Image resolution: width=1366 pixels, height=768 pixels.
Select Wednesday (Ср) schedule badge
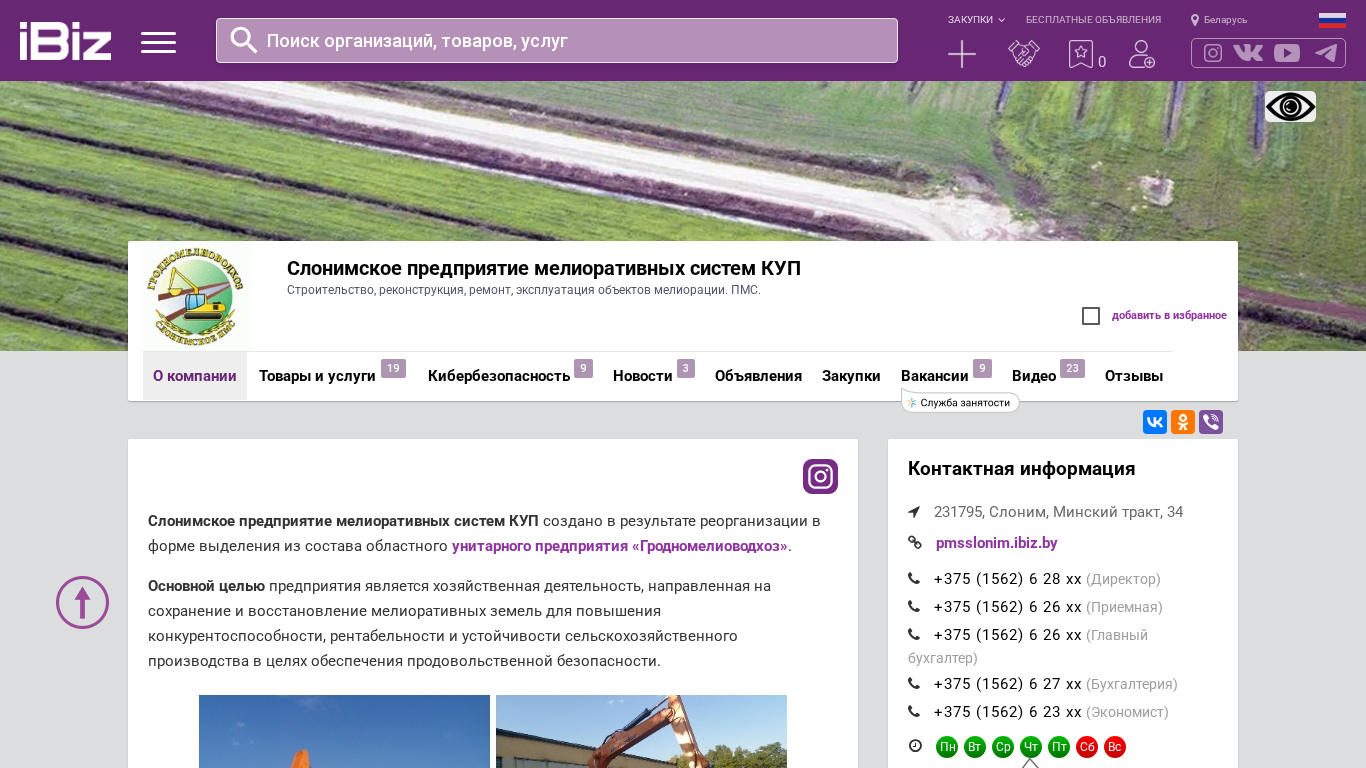[1003, 747]
